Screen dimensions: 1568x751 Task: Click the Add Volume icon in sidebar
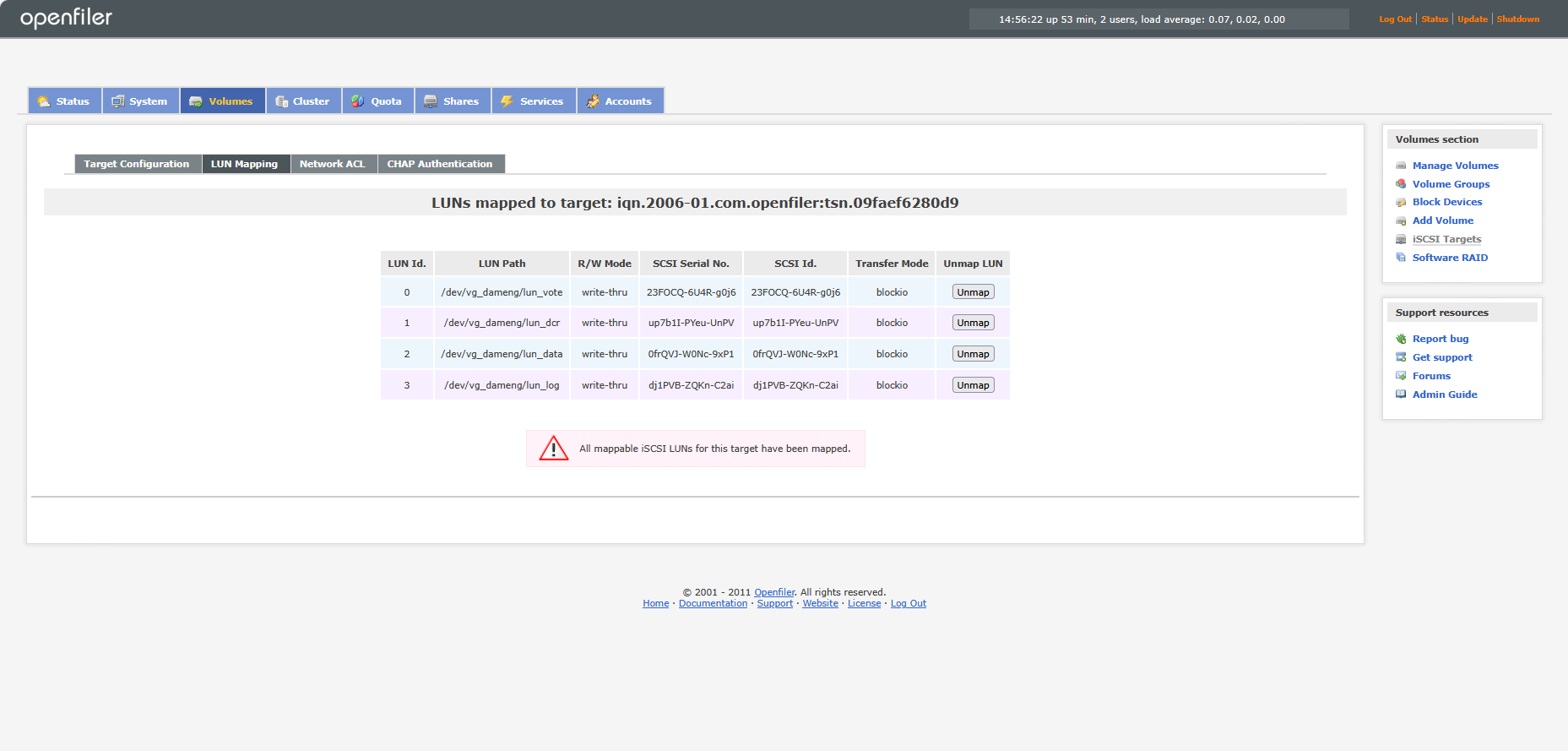coord(1401,220)
